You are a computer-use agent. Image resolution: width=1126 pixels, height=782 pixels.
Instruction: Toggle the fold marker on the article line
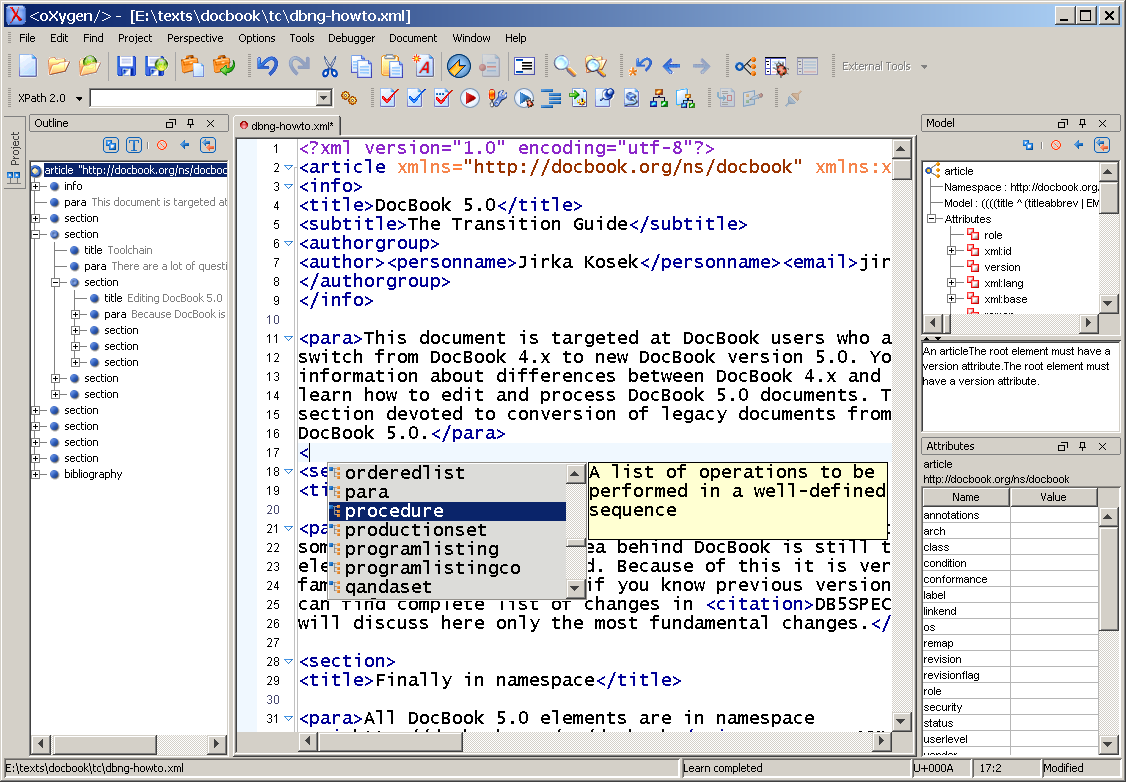tap(288, 167)
